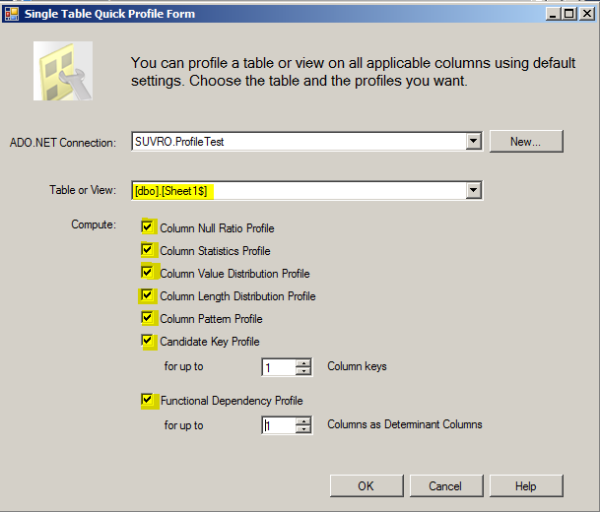Decrease Determinant Columns spinner value

(303, 429)
